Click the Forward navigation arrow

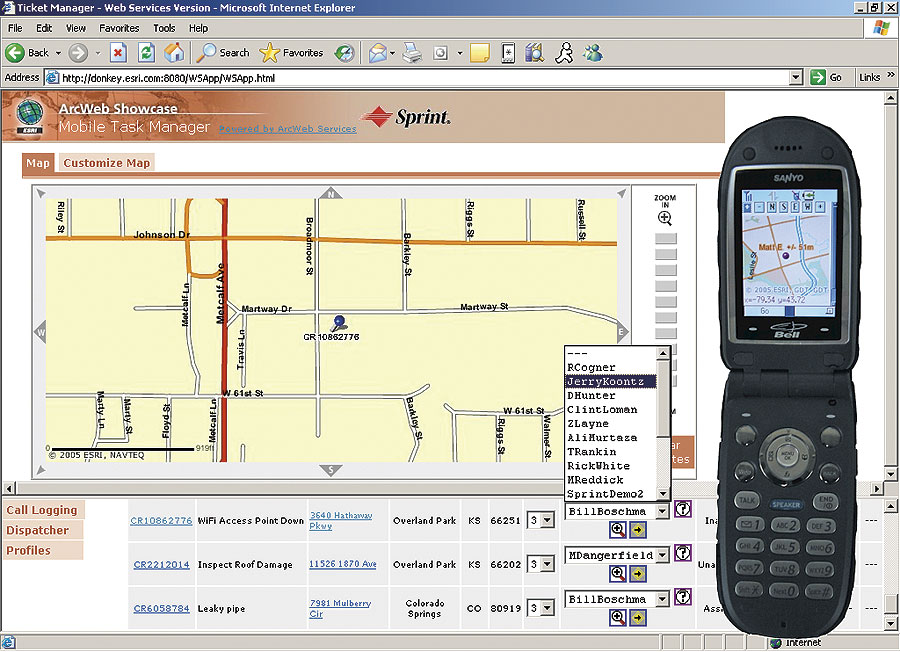78,53
